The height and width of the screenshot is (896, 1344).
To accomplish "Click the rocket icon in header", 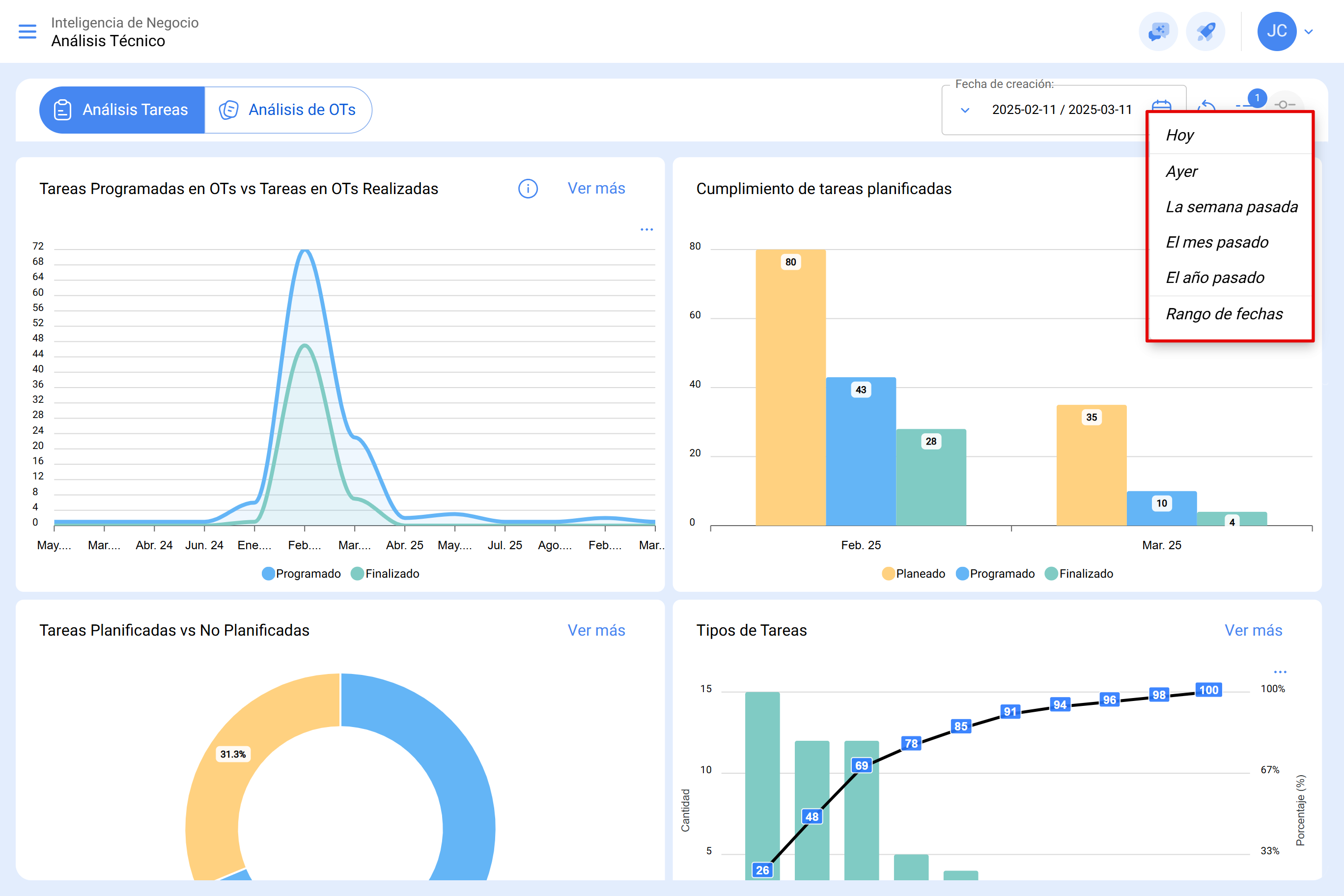I will [1205, 31].
